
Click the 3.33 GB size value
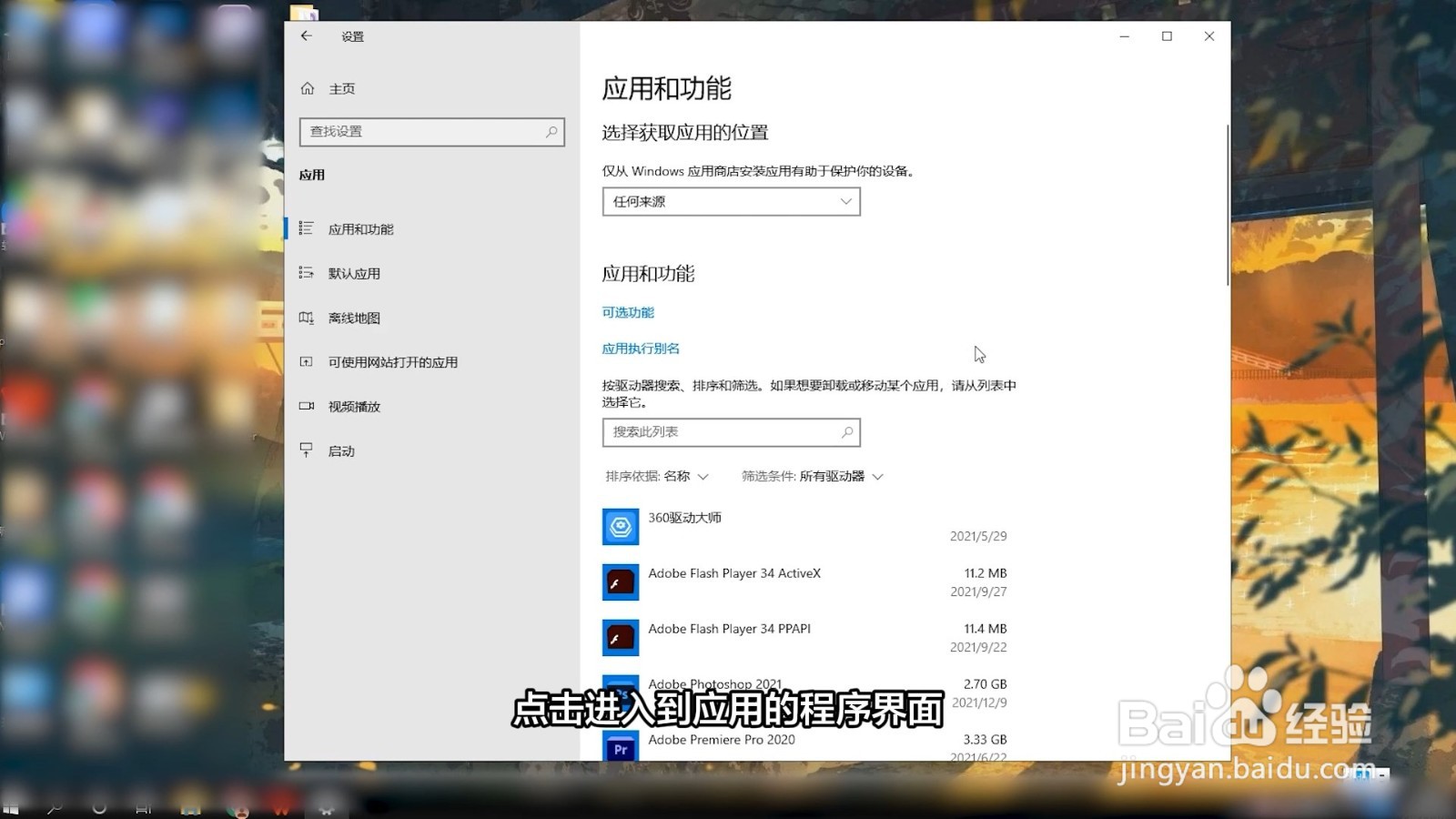pyautogui.click(x=986, y=739)
